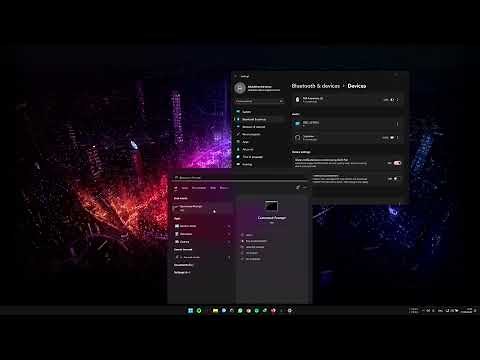The image size is (480, 360).
Task: Open File Explorer from the taskbar
Action: (x=215, y=311)
